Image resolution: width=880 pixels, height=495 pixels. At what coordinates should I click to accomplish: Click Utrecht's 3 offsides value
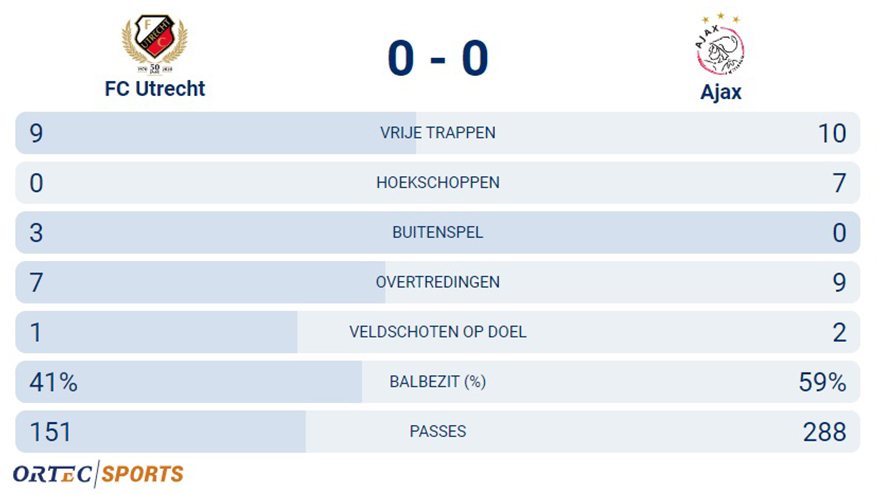[x=36, y=233]
